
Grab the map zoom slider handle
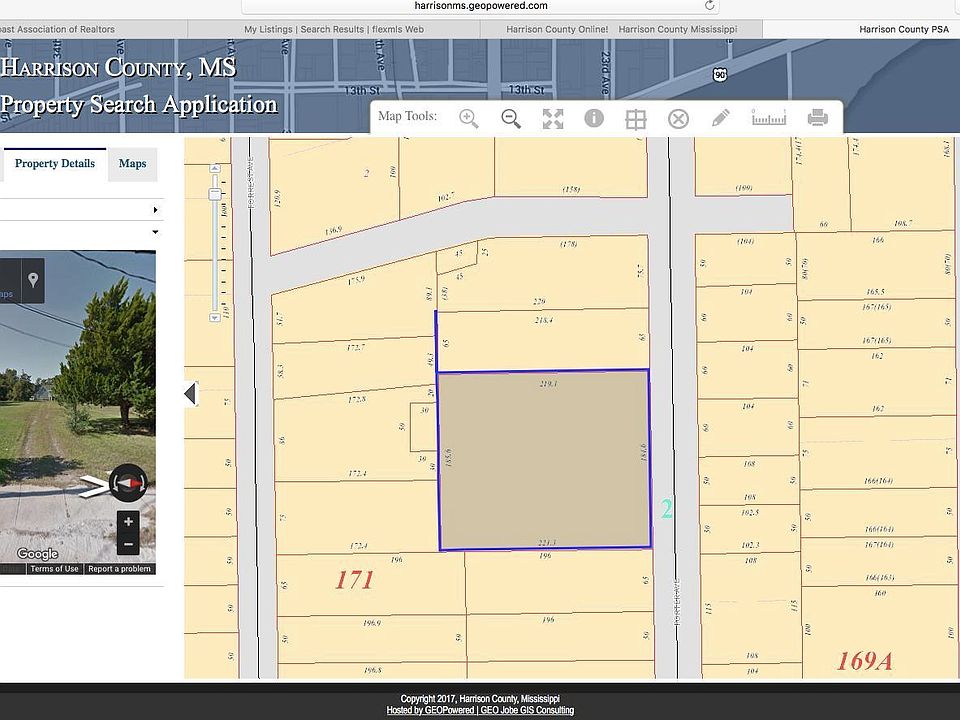tap(215, 194)
